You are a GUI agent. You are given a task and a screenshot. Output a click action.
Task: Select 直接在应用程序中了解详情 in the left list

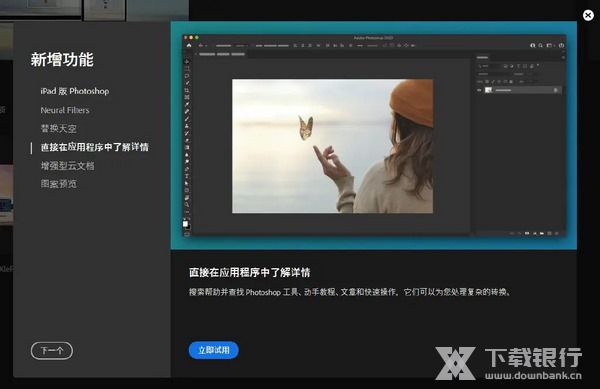(95, 147)
